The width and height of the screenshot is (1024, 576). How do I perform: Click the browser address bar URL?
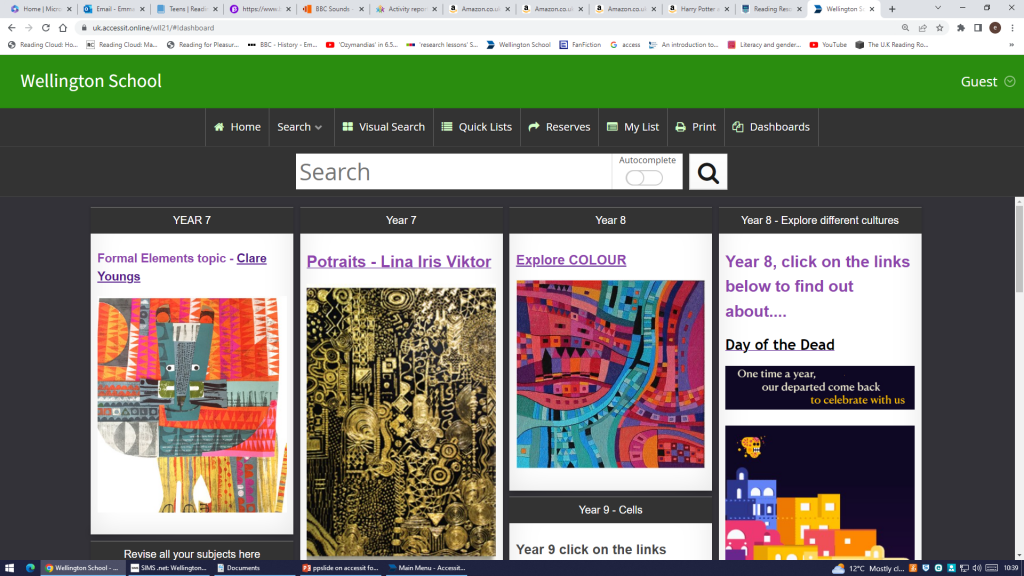(153, 28)
